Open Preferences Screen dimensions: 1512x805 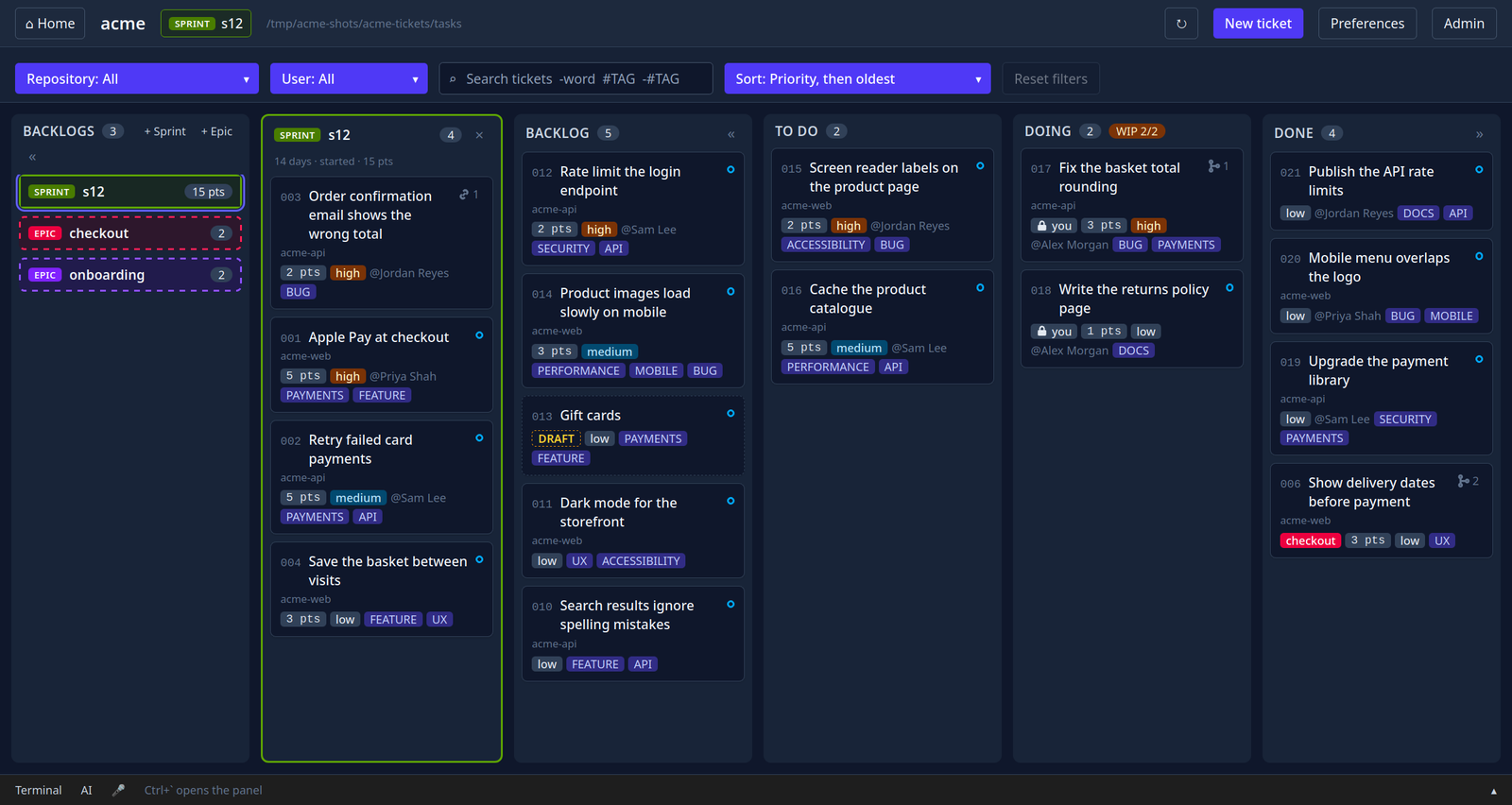(1367, 24)
